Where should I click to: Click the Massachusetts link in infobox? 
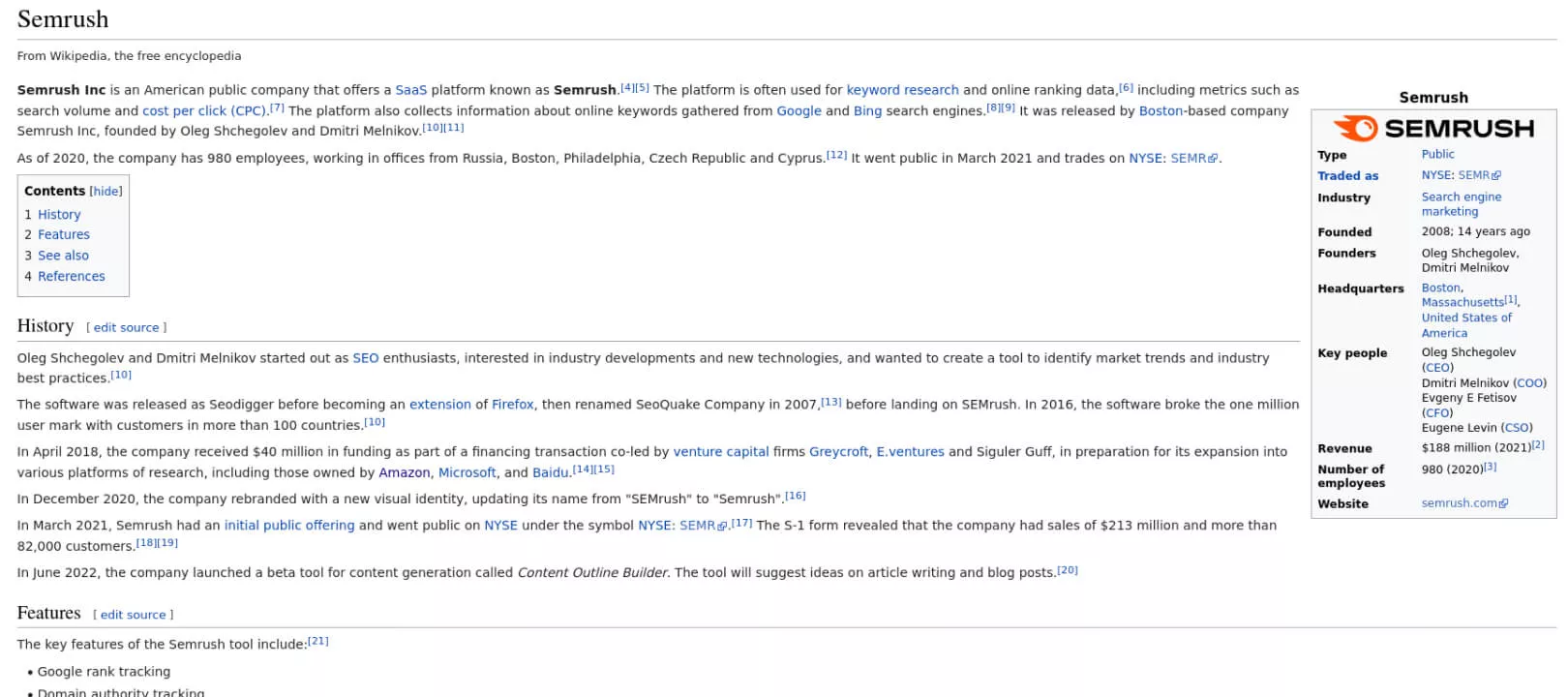(x=1462, y=303)
